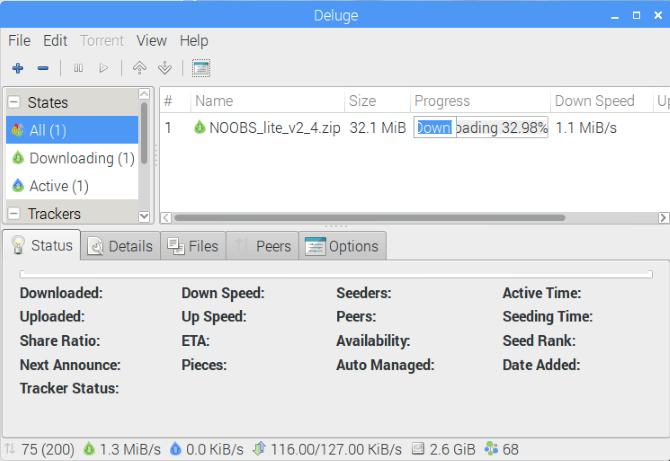
Task: Click the Queue Down arrow icon
Action: tap(164, 68)
